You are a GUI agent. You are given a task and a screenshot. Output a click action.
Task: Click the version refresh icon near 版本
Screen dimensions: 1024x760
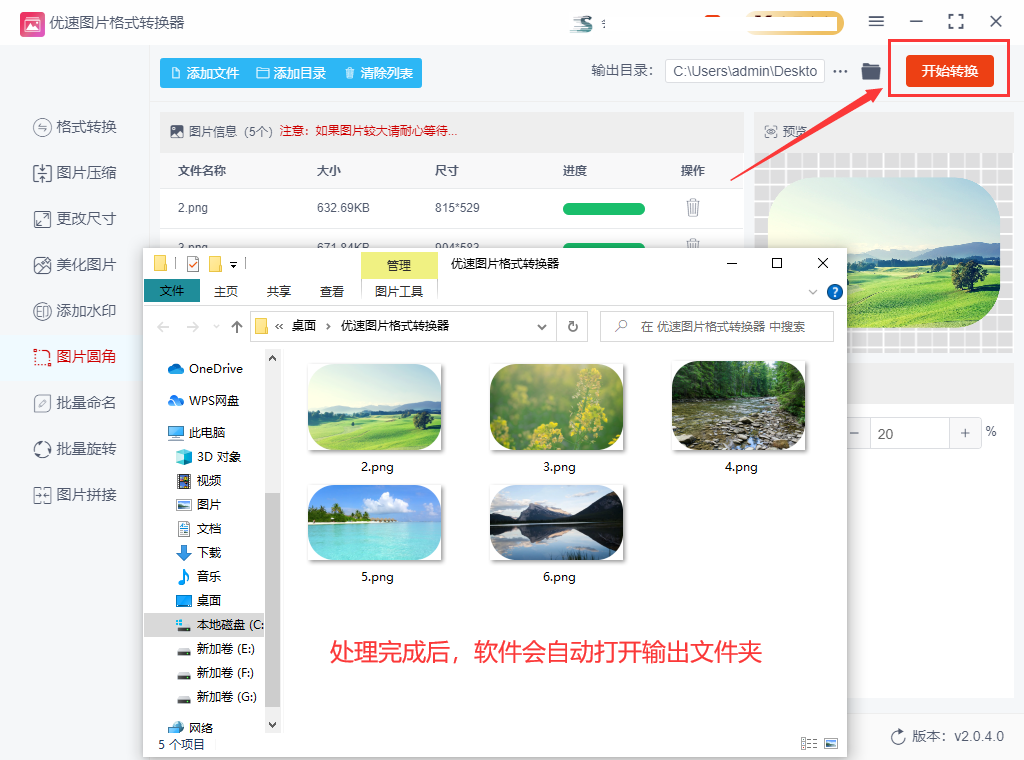pyautogui.click(x=898, y=736)
